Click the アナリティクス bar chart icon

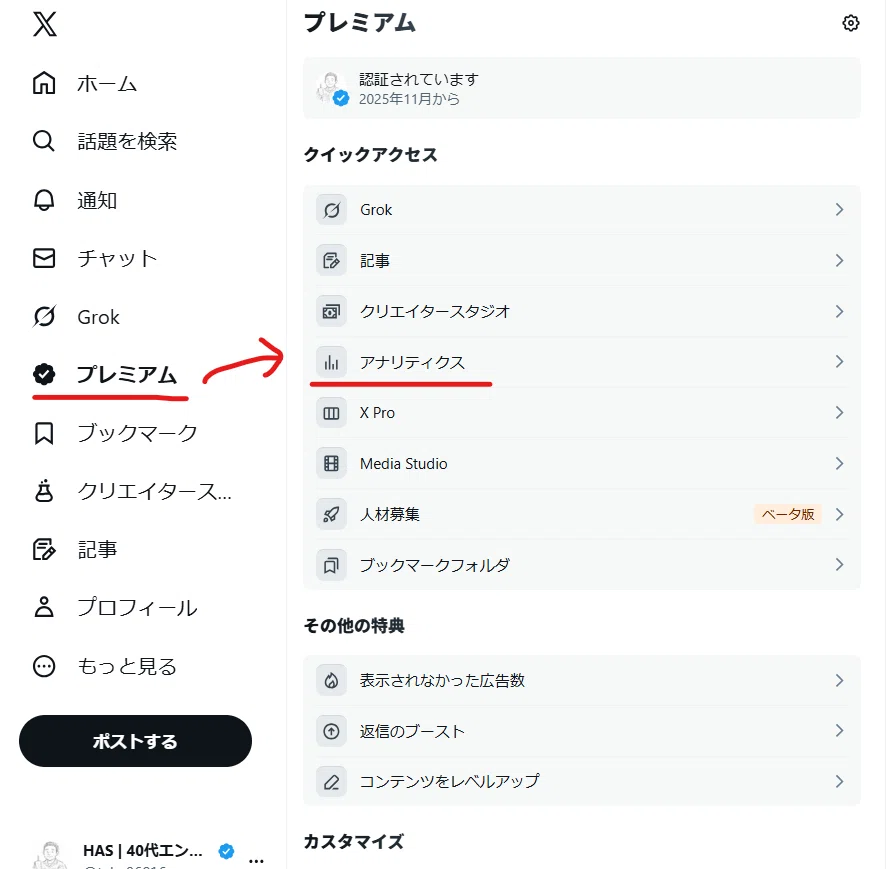(331, 362)
